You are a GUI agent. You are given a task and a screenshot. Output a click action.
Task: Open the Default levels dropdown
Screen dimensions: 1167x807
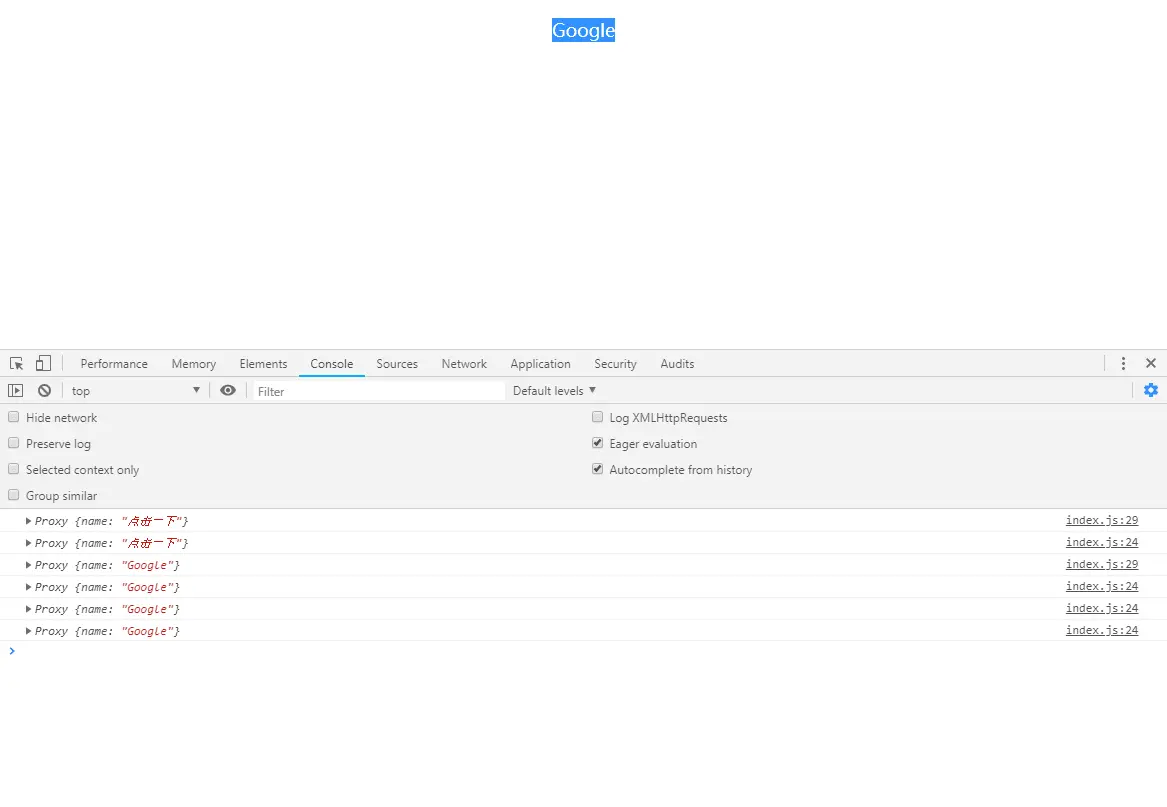(554, 390)
